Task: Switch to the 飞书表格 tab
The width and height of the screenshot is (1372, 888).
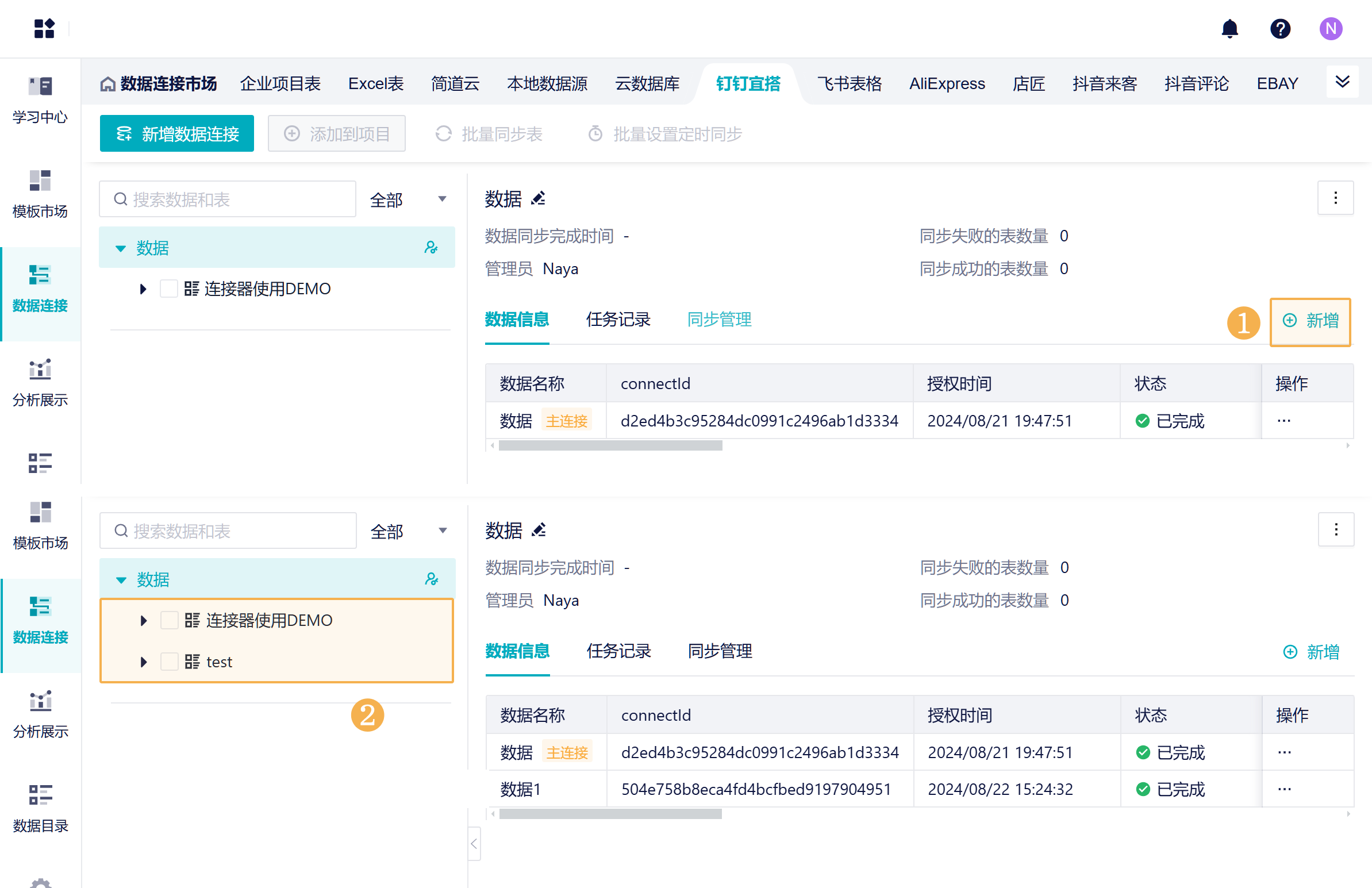Action: [849, 83]
